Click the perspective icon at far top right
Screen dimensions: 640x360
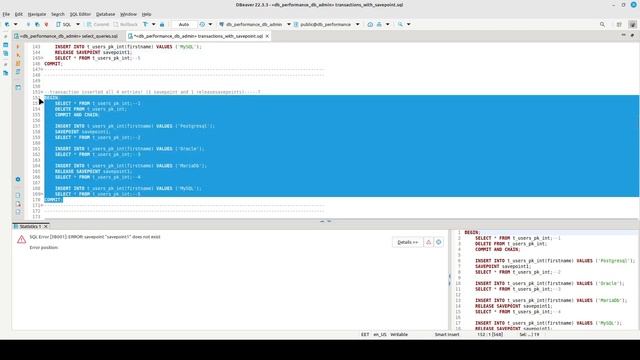[633, 24]
